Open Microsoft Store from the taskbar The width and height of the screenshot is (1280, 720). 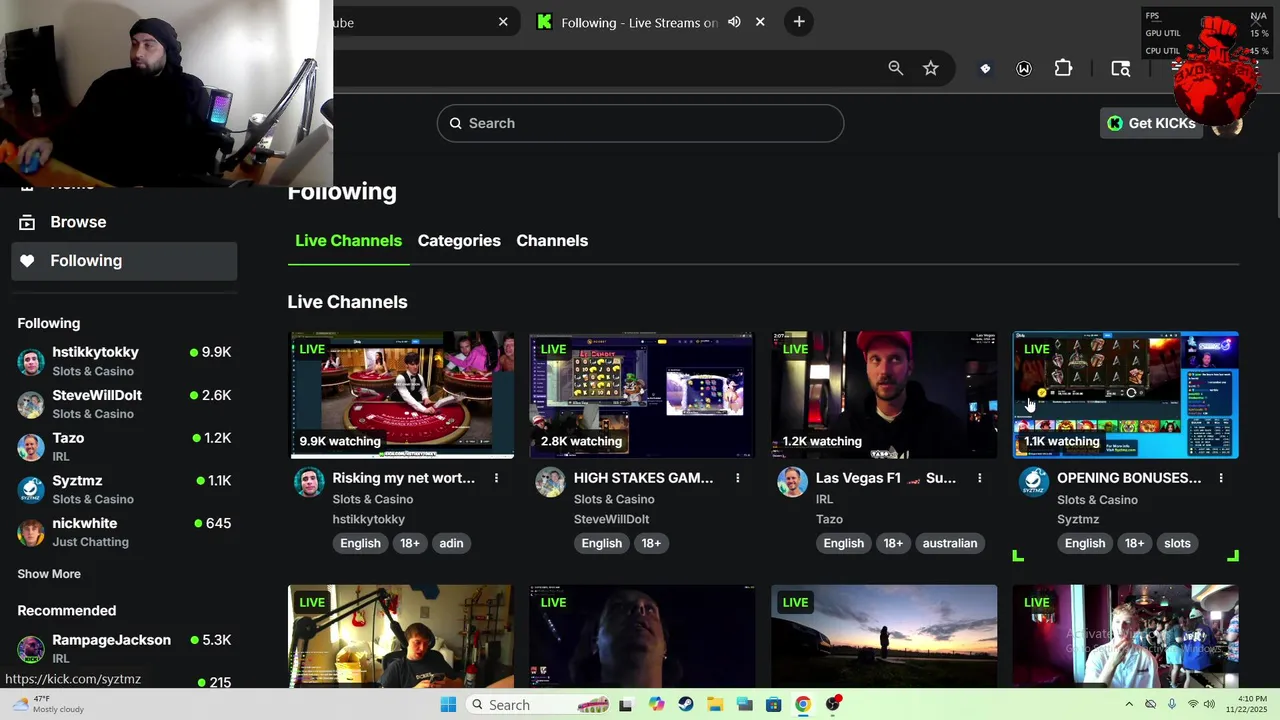773,705
